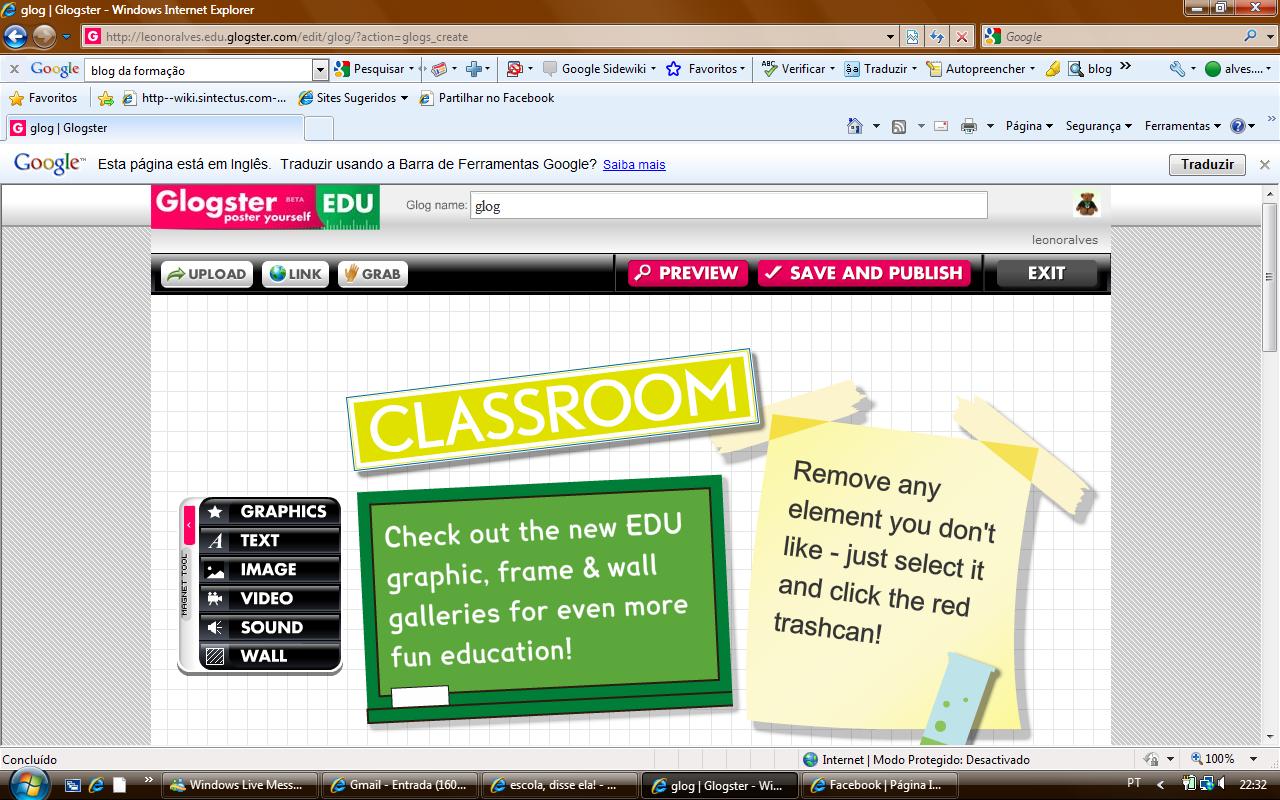The image size is (1280, 800).
Task: Close the Google translate bar
Action: 1265,165
